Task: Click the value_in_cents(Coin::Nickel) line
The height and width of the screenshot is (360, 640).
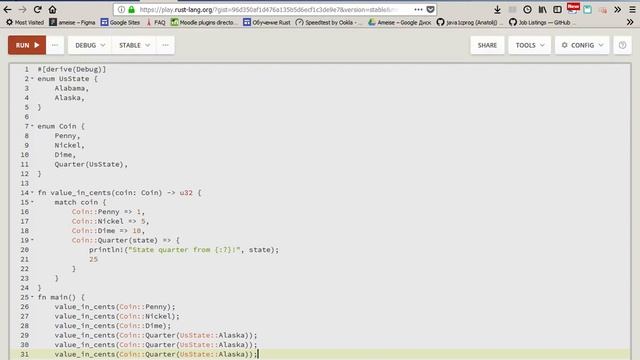Action: [117, 316]
